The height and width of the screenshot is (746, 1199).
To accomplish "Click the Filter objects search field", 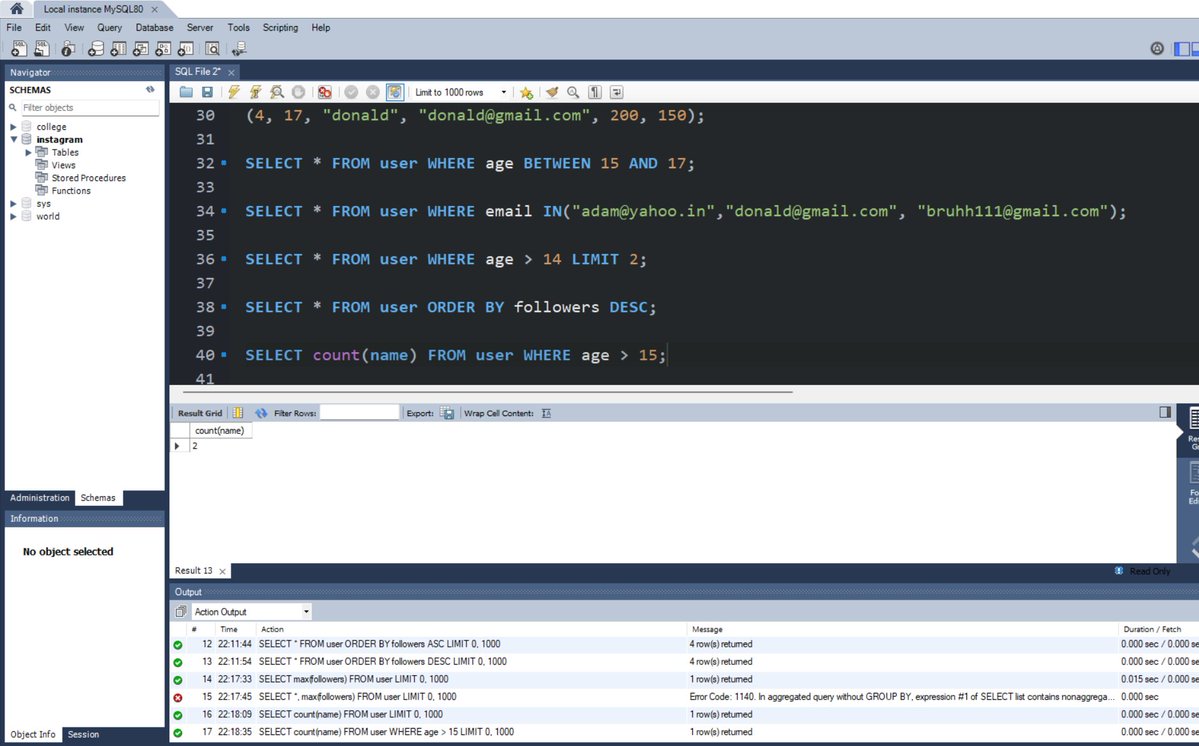I will click(90, 108).
